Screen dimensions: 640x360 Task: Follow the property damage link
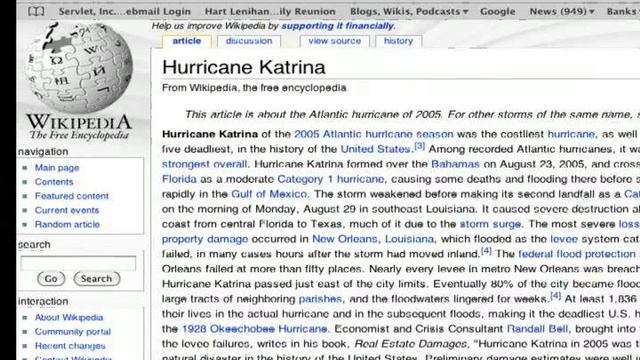pos(205,239)
